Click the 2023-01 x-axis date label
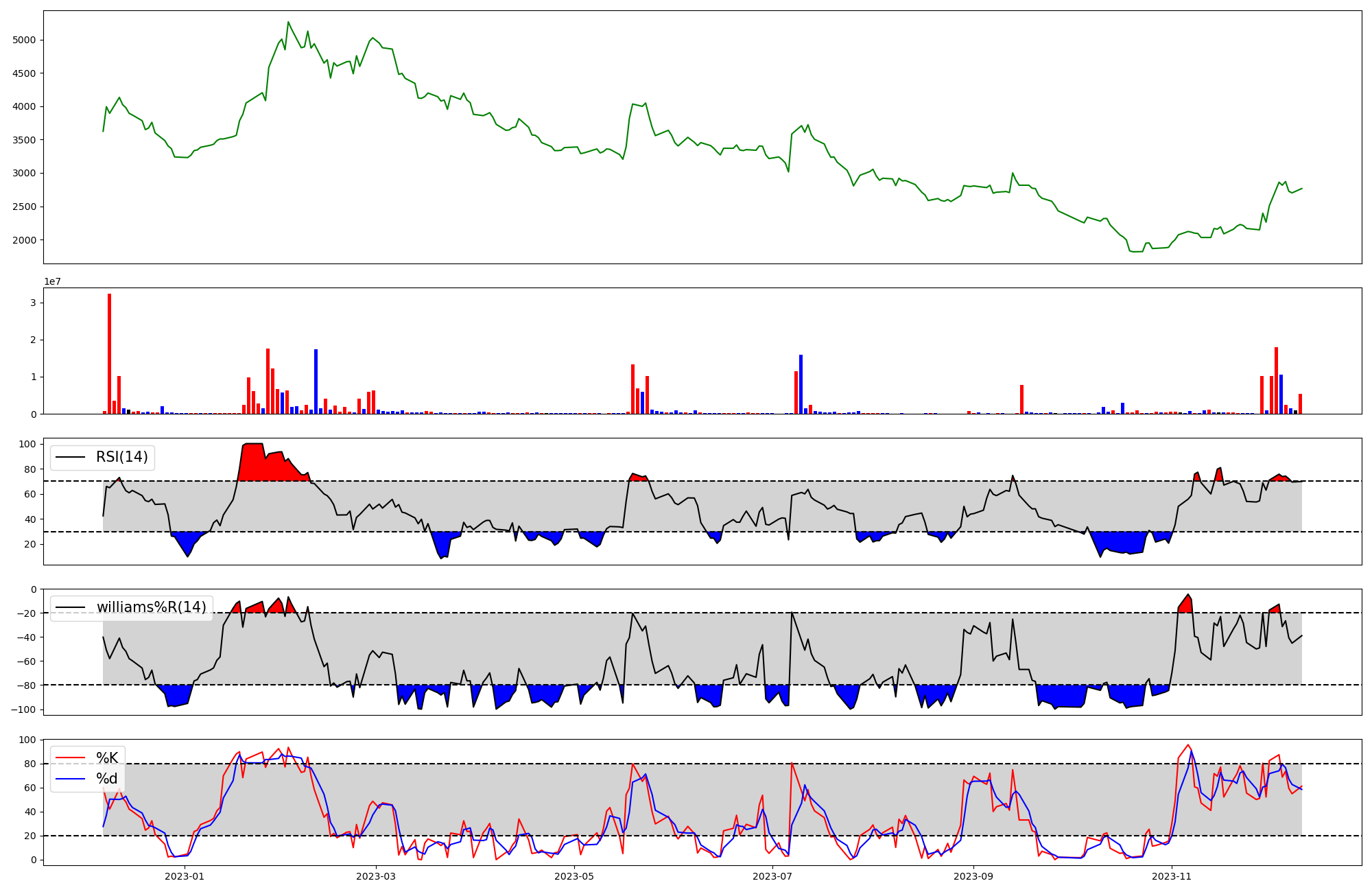1372x892 pixels. tap(185, 876)
